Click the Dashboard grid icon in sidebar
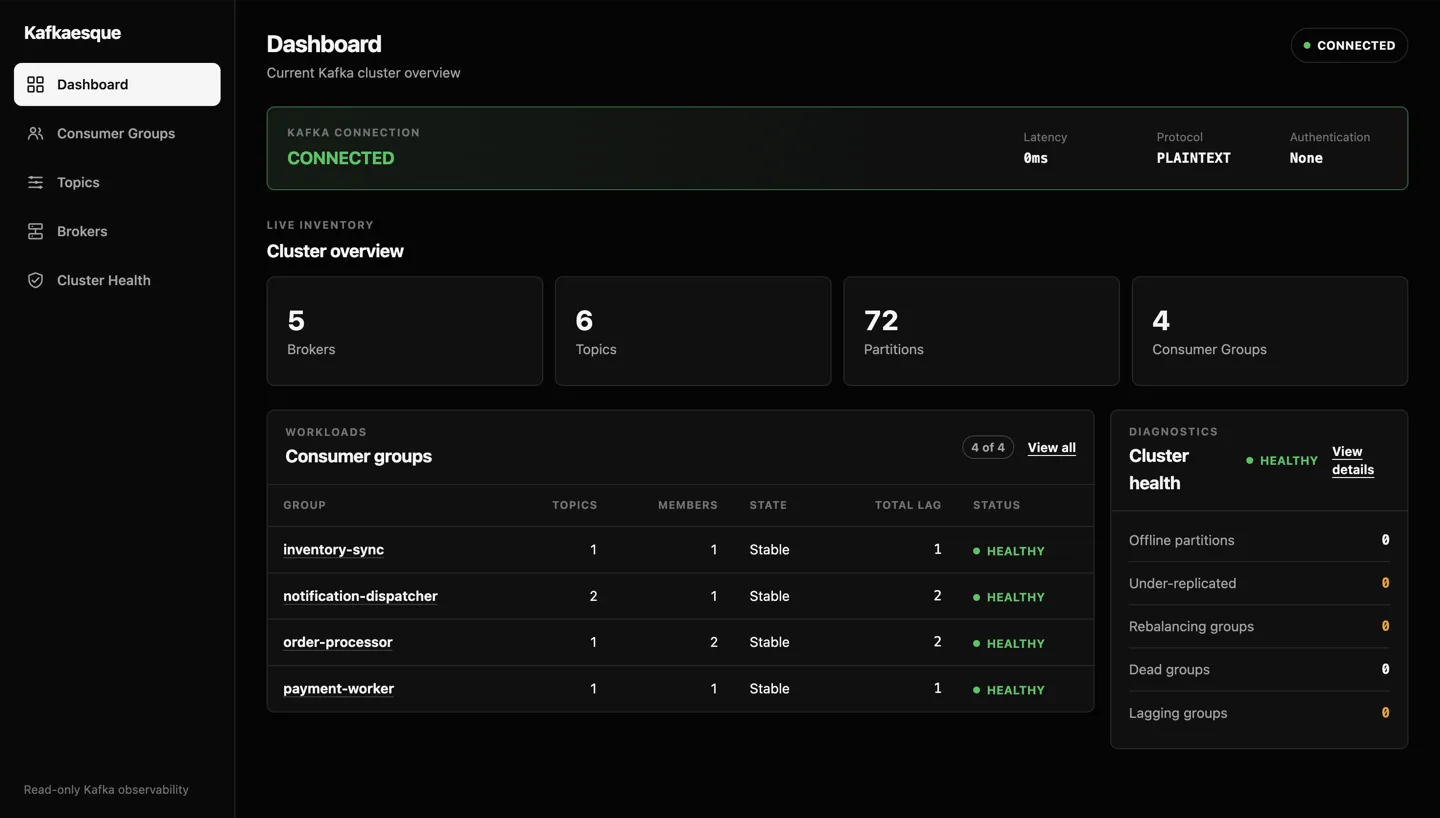This screenshot has height=818, width=1440. click(35, 84)
